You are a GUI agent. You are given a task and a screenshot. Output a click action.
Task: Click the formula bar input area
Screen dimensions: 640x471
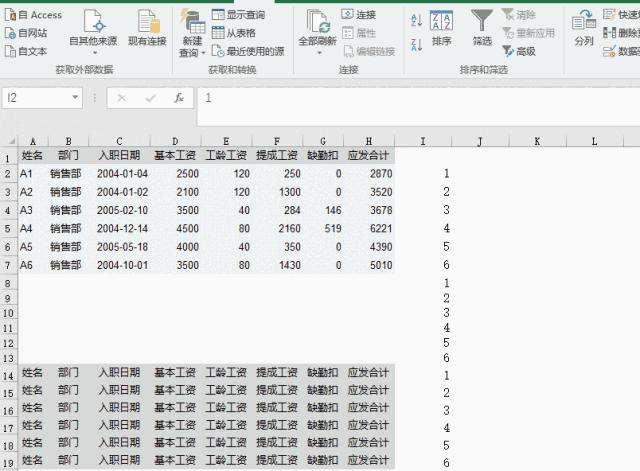[x=418, y=107]
